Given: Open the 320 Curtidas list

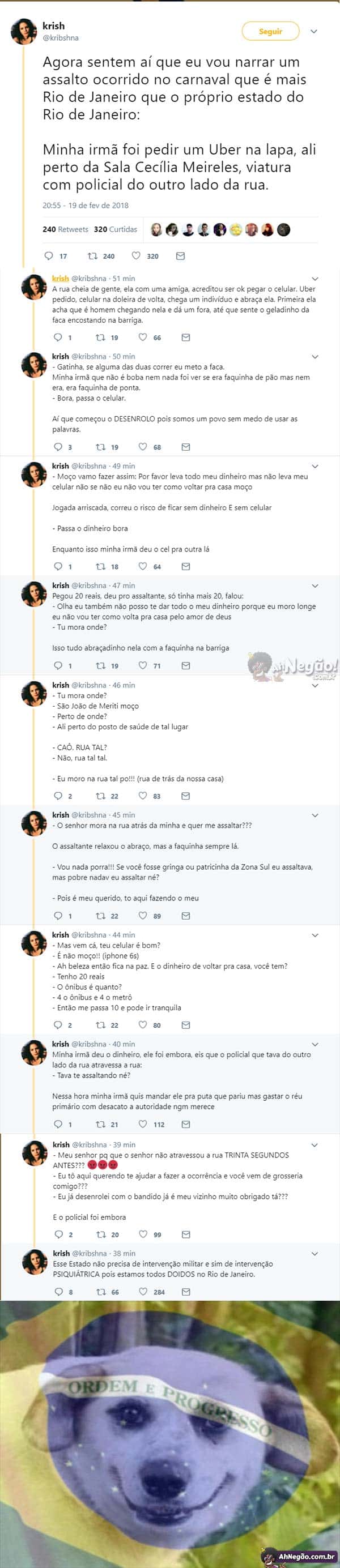Looking at the screenshot, I should (x=115, y=229).
